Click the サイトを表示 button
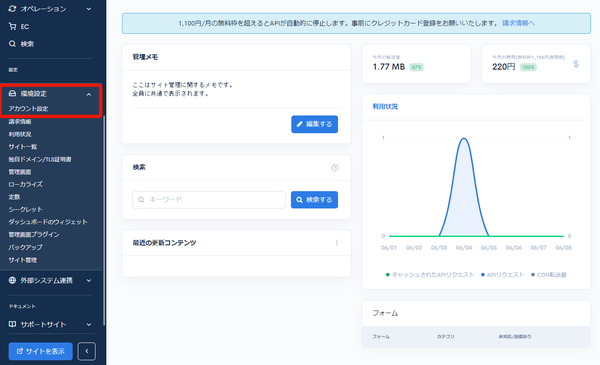This screenshot has width=600, height=365. [41, 351]
